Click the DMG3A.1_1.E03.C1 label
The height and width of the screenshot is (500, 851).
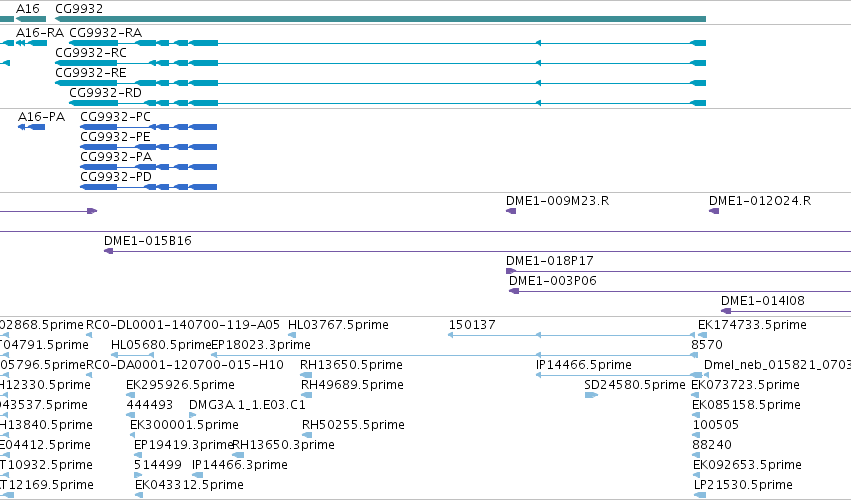247,405
